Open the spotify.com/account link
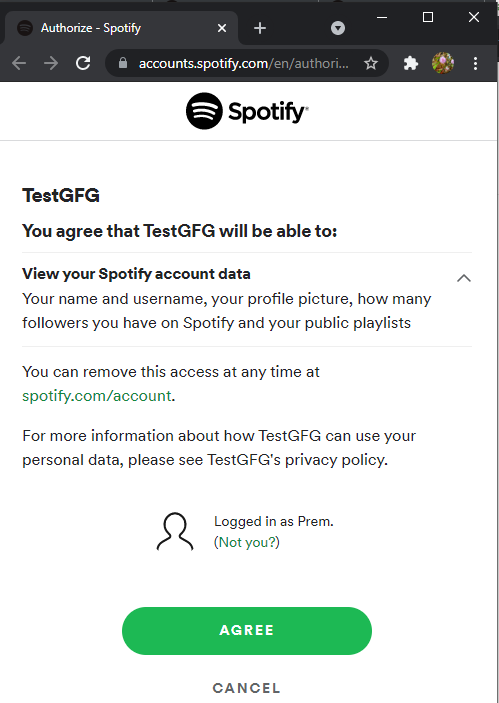Viewport: 499px width, 703px height. (97, 396)
